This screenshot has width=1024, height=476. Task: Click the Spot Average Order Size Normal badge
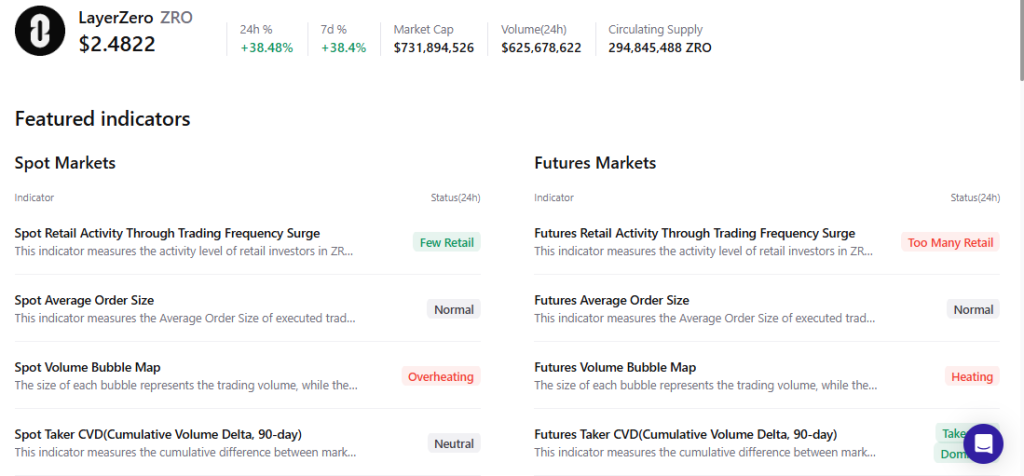click(453, 309)
